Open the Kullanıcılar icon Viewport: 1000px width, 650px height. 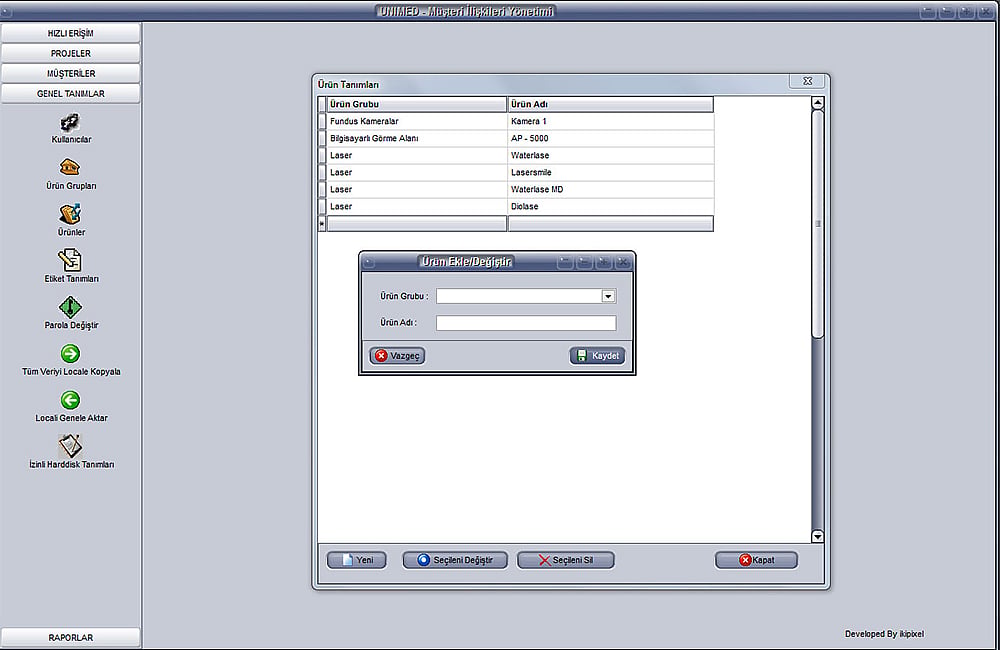(70, 122)
